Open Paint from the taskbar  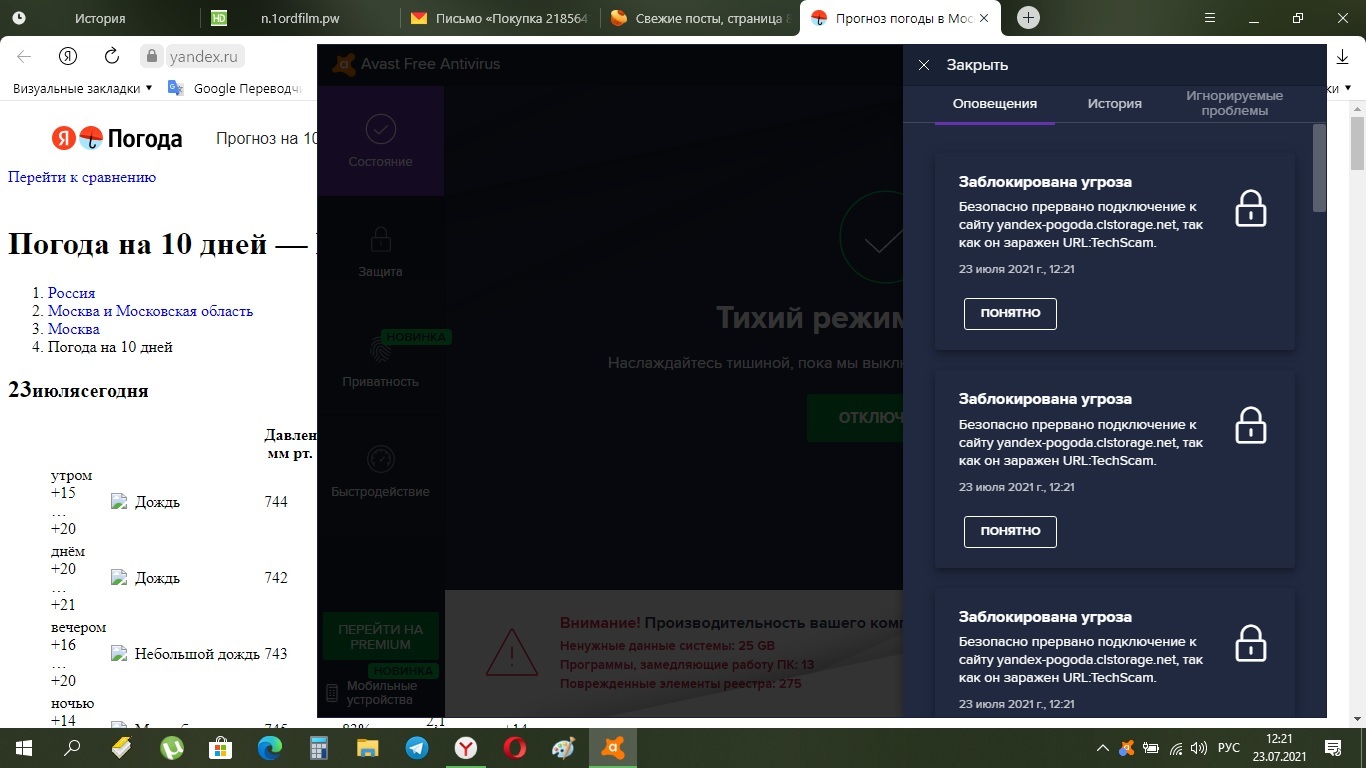pos(564,748)
